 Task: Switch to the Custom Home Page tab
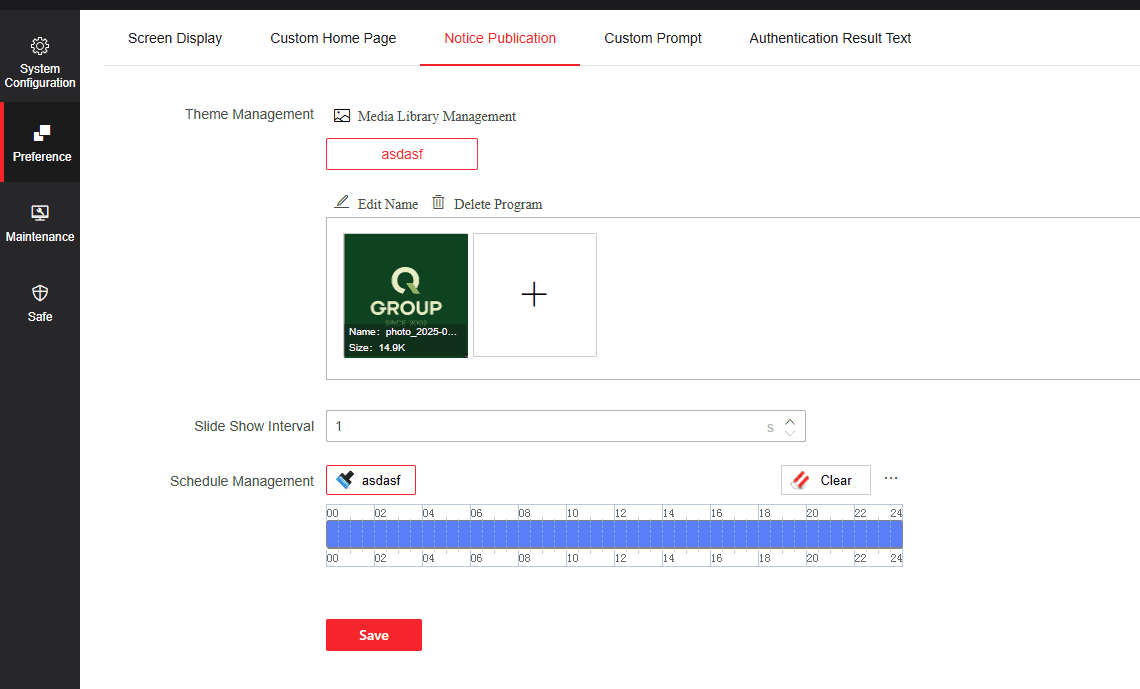(333, 38)
